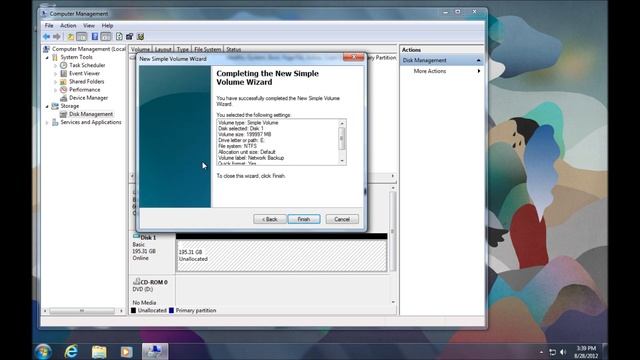Expand the Event Viewer node
This screenshot has height=360, width=640.
click(x=56, y=73)
